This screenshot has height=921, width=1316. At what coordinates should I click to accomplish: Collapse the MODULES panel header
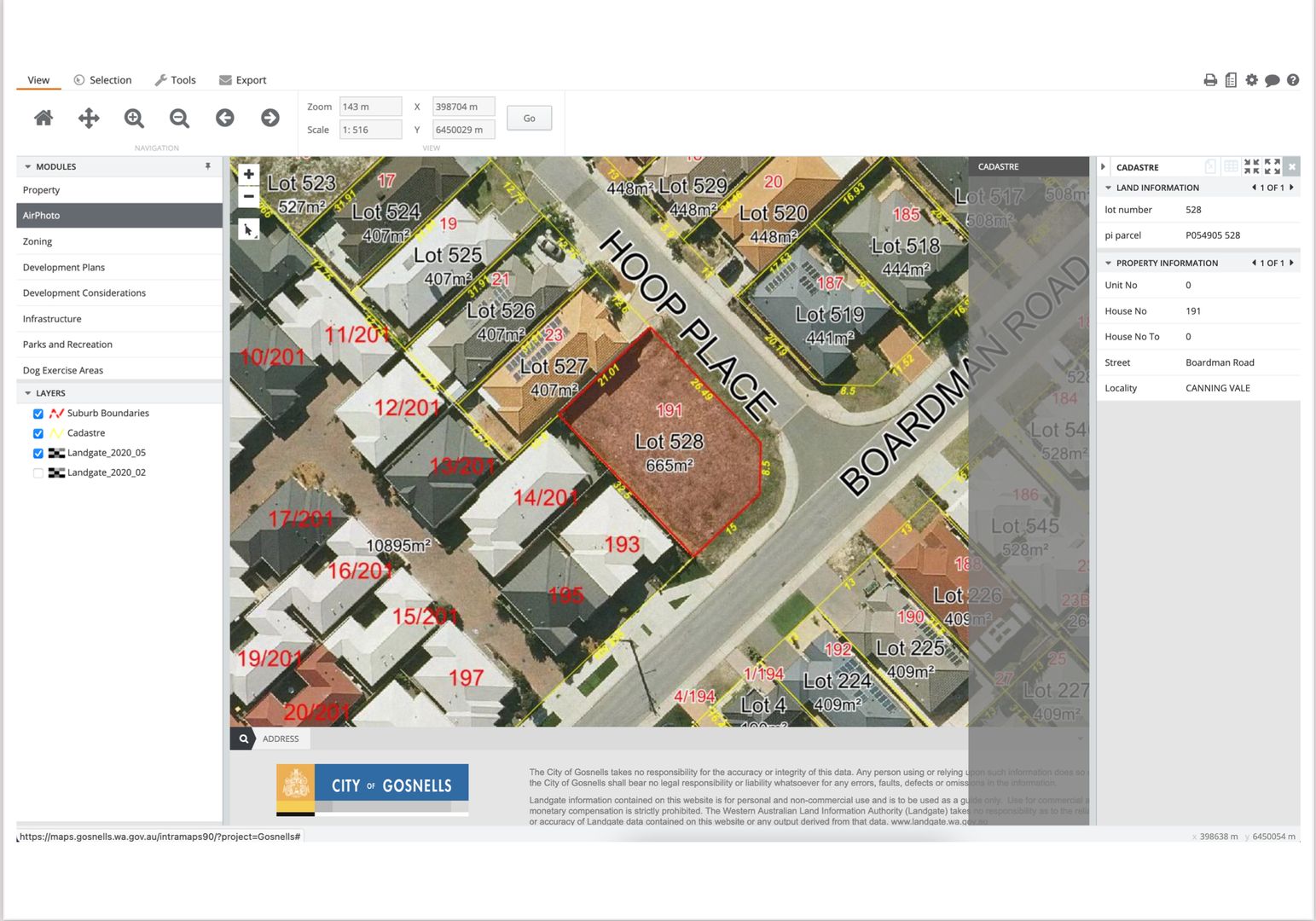(x=27, y=166)
